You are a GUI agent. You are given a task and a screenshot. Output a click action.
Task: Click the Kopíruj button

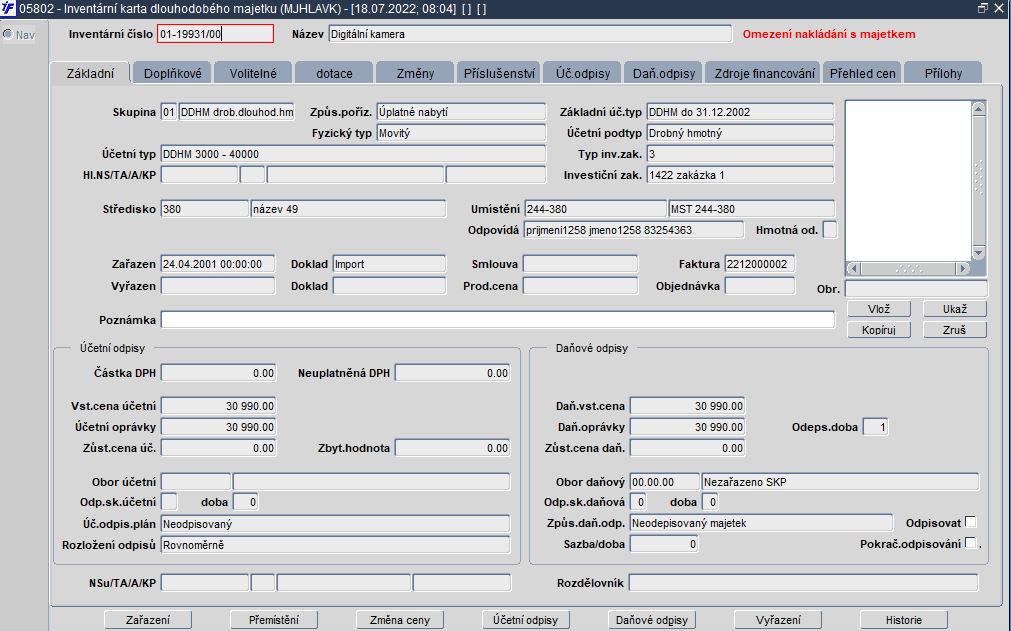[879, 329]
